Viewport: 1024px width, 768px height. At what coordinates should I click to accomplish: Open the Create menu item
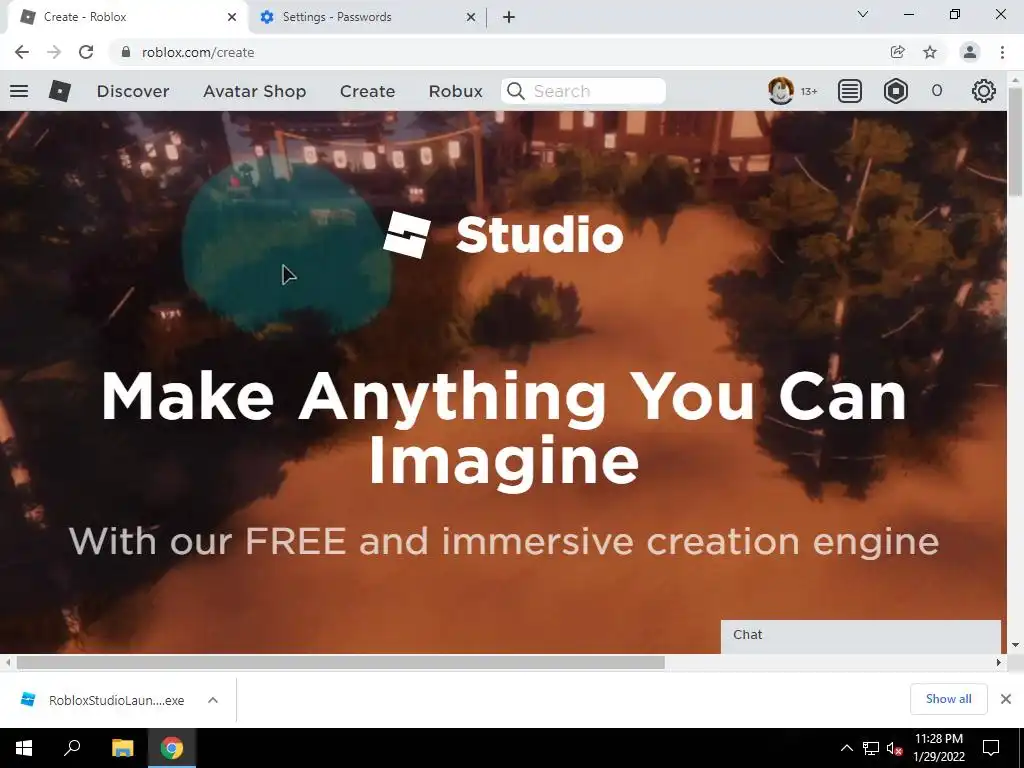click(367, 91)
